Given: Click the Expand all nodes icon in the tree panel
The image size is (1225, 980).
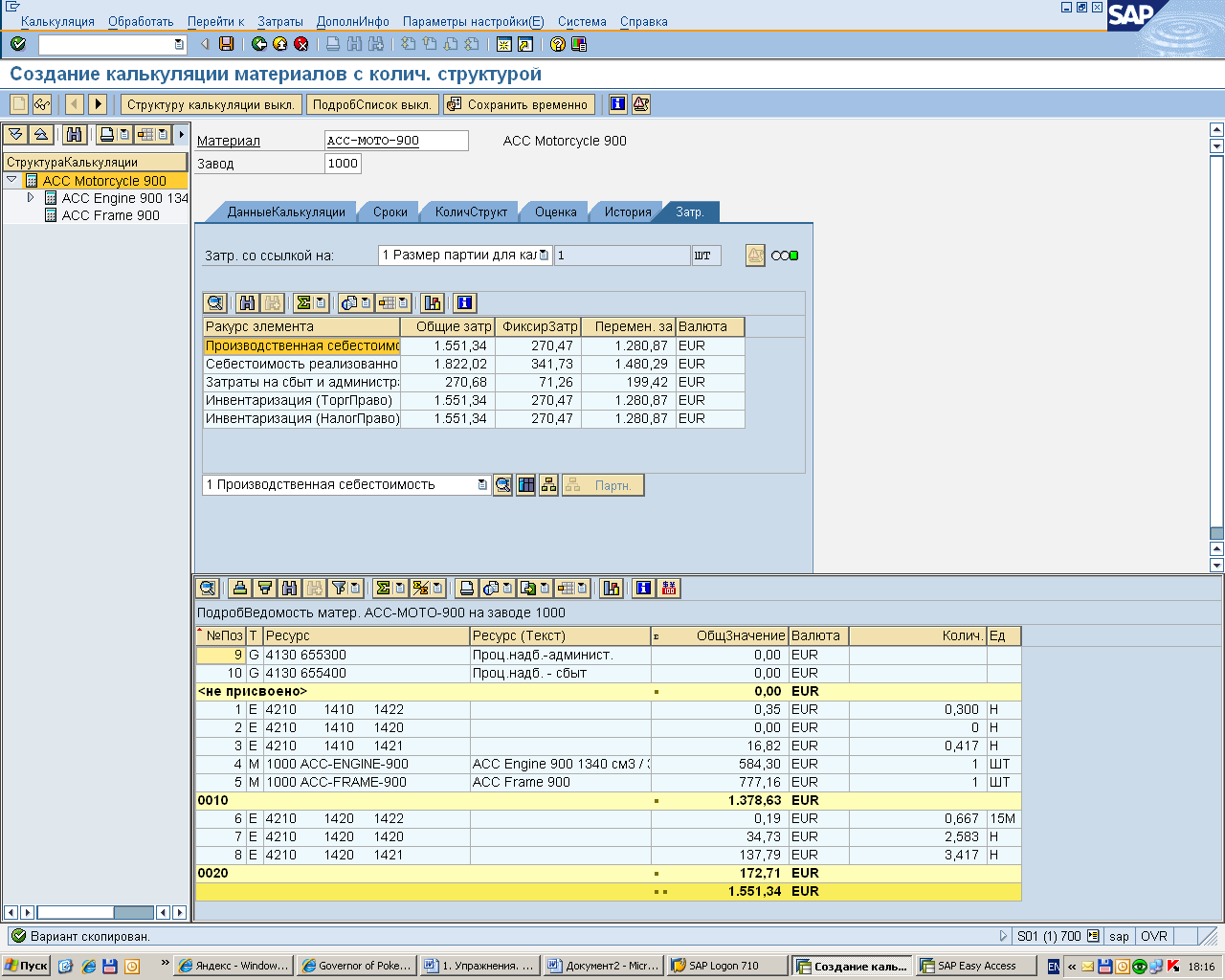Looking at the screenshot, I should click(16, 134).
